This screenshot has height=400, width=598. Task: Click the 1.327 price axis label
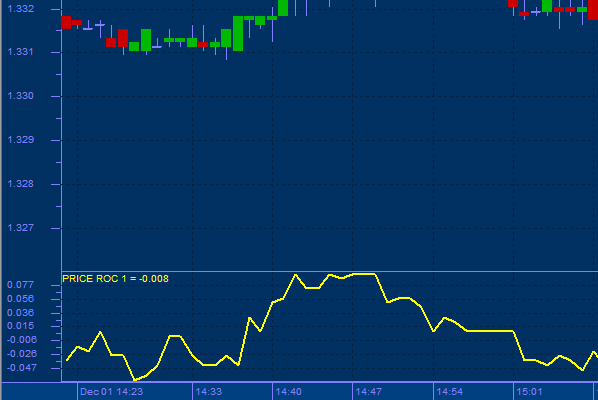21,228
